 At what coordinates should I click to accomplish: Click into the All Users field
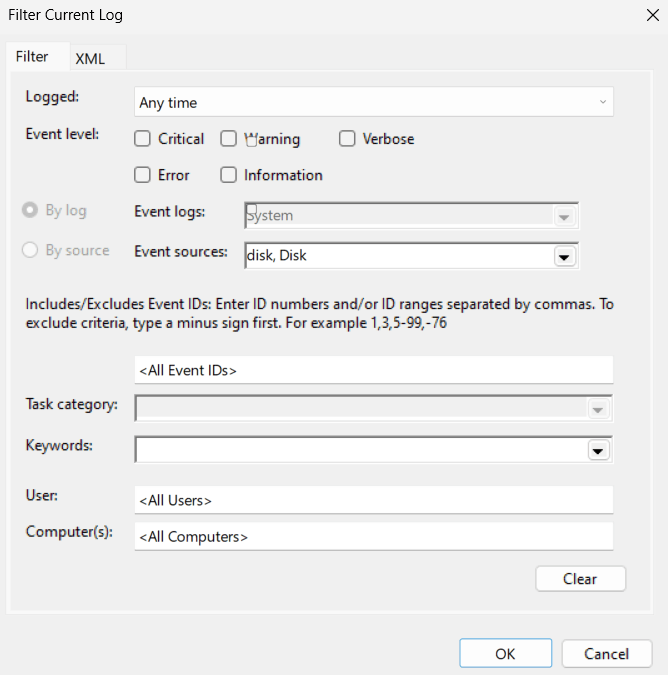tap(374, 500)
